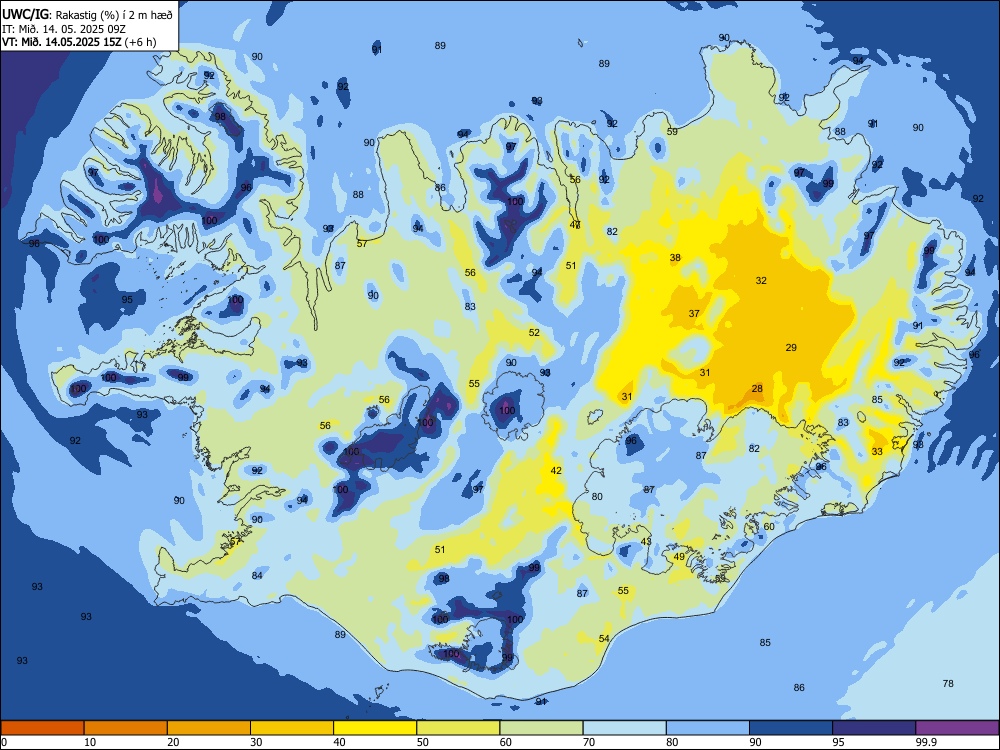Click the 80–90 light blue legend swatch
The image size is (1000, 750).
(708, 728)
